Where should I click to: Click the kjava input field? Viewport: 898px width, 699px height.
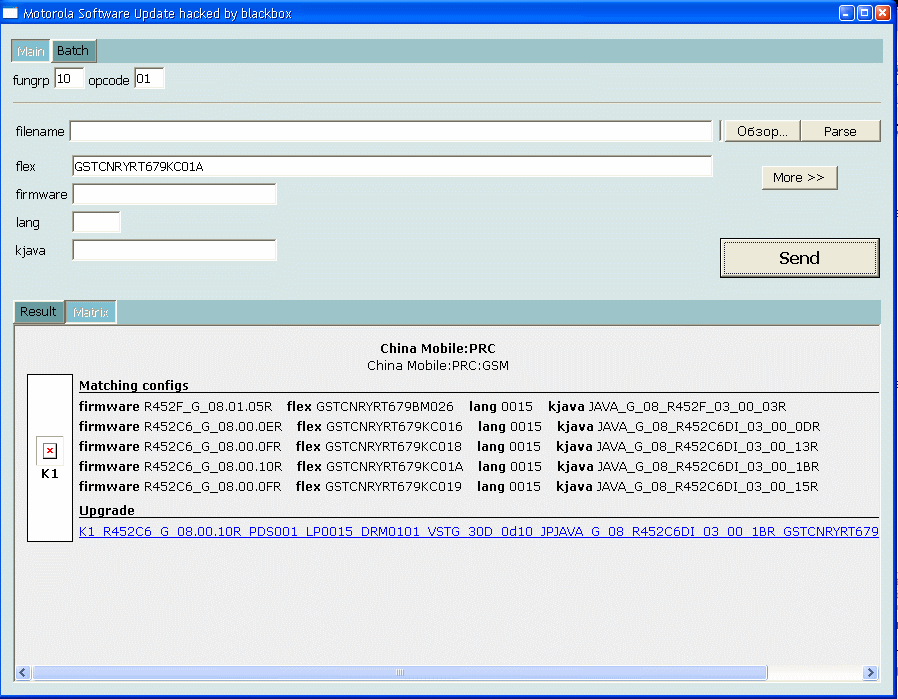point(174,250)
